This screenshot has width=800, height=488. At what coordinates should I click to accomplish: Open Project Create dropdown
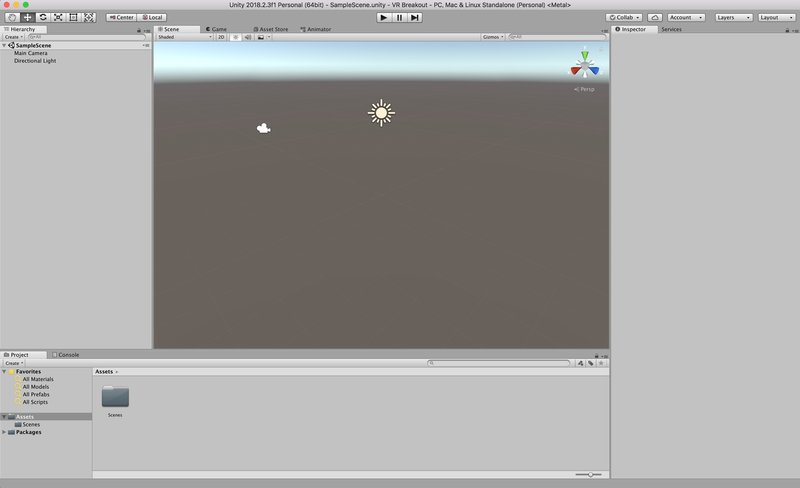point(14,363)
